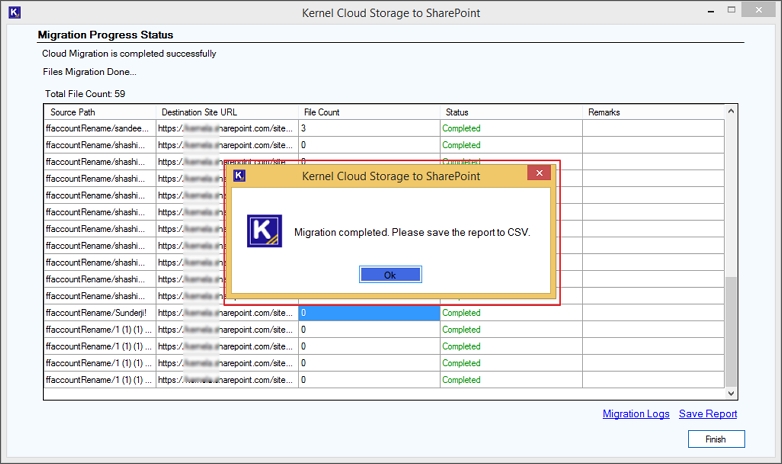Open the Save Report link

click(708, 414)
